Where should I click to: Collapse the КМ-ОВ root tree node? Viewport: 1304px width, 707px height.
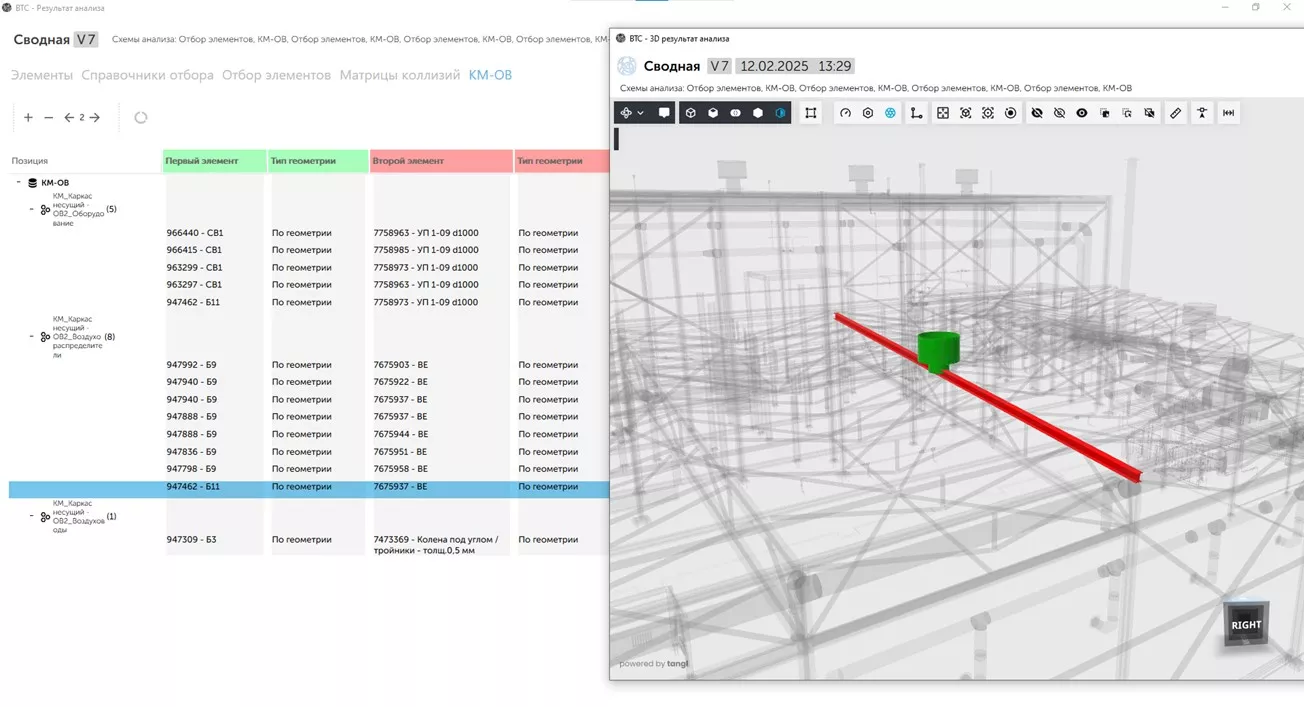tap(19, 183)
